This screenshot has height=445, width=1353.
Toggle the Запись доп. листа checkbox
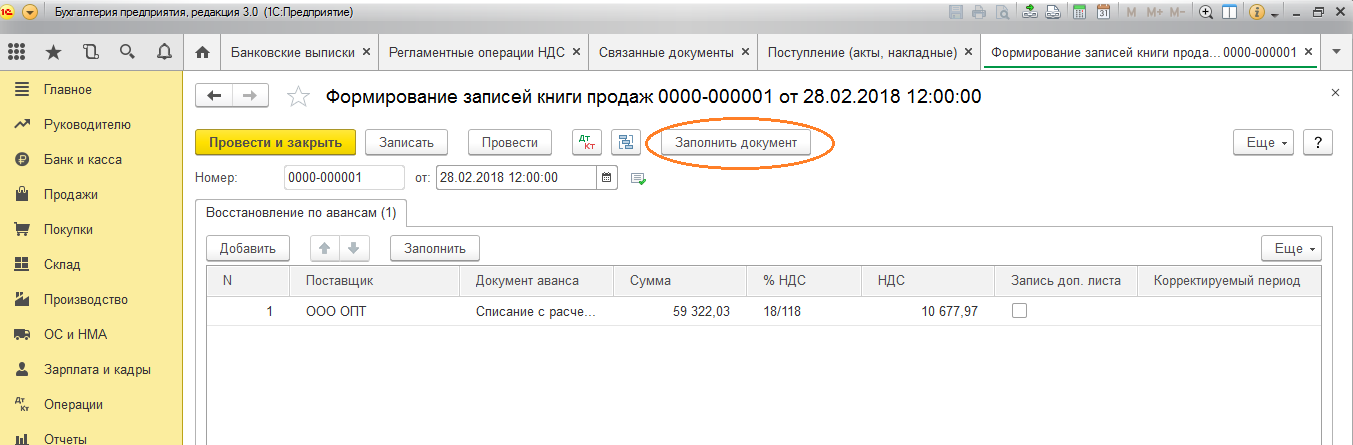click(1019, 311)
